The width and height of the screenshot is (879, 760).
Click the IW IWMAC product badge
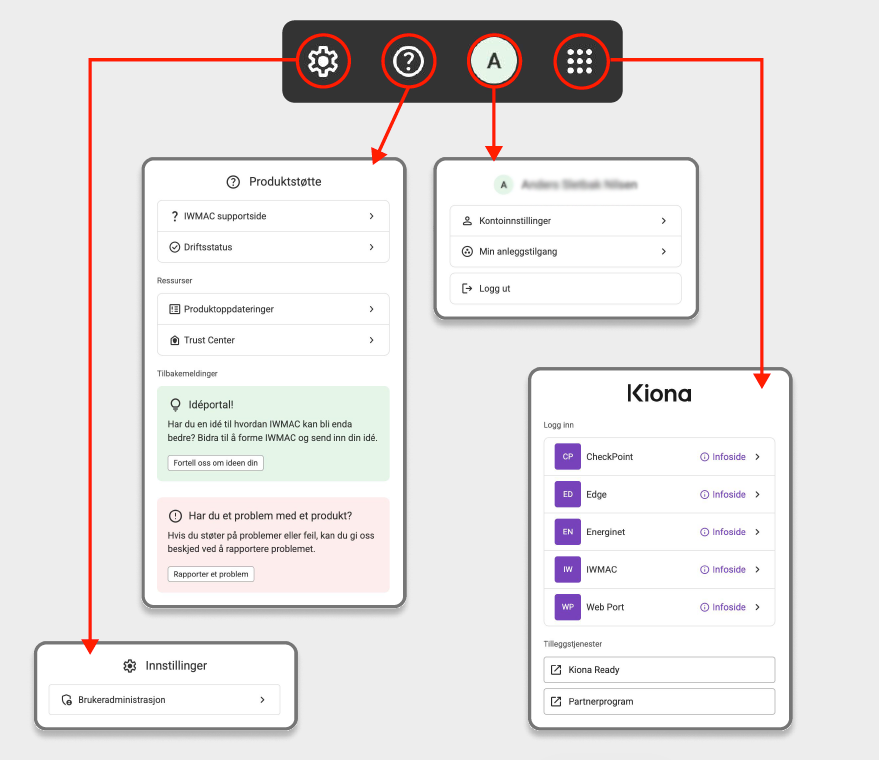568,569
